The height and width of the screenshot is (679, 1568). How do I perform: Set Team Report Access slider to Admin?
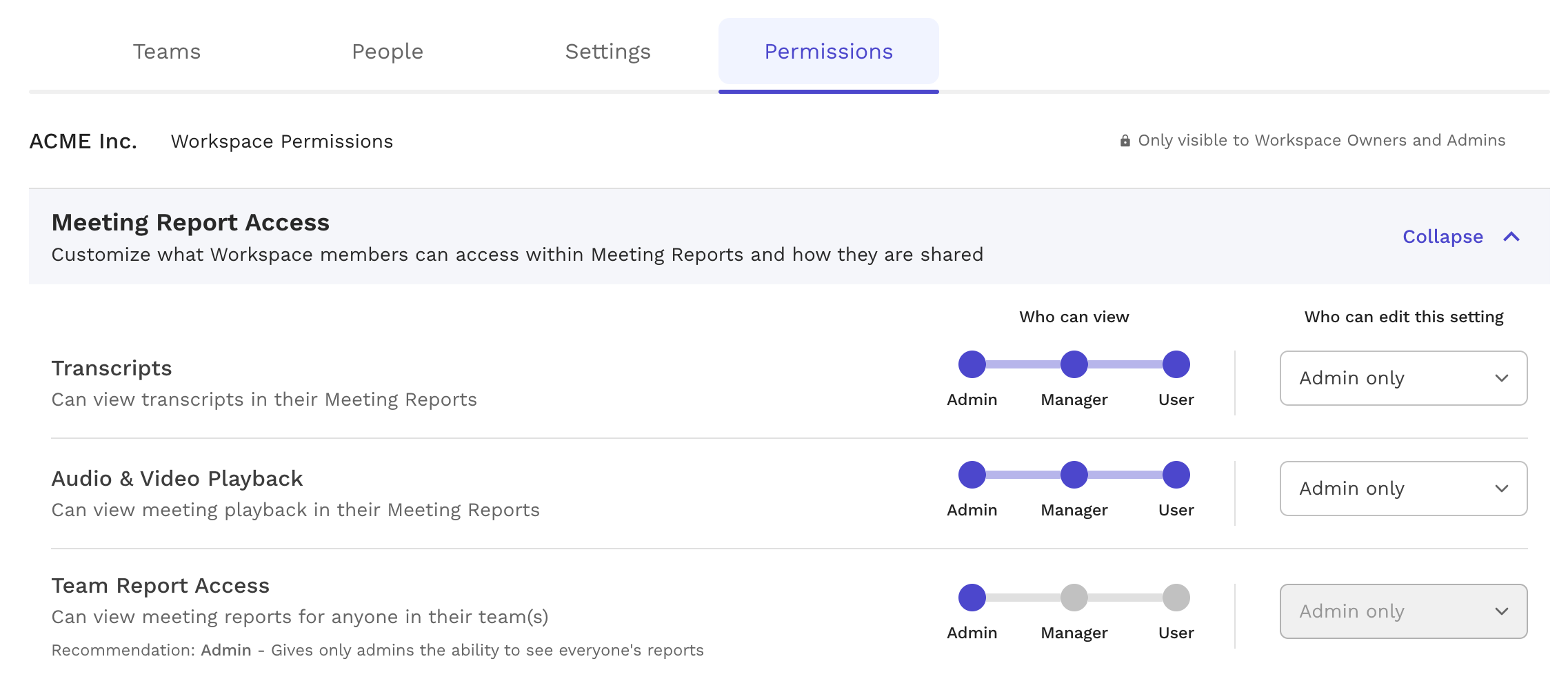click(972, 598)
